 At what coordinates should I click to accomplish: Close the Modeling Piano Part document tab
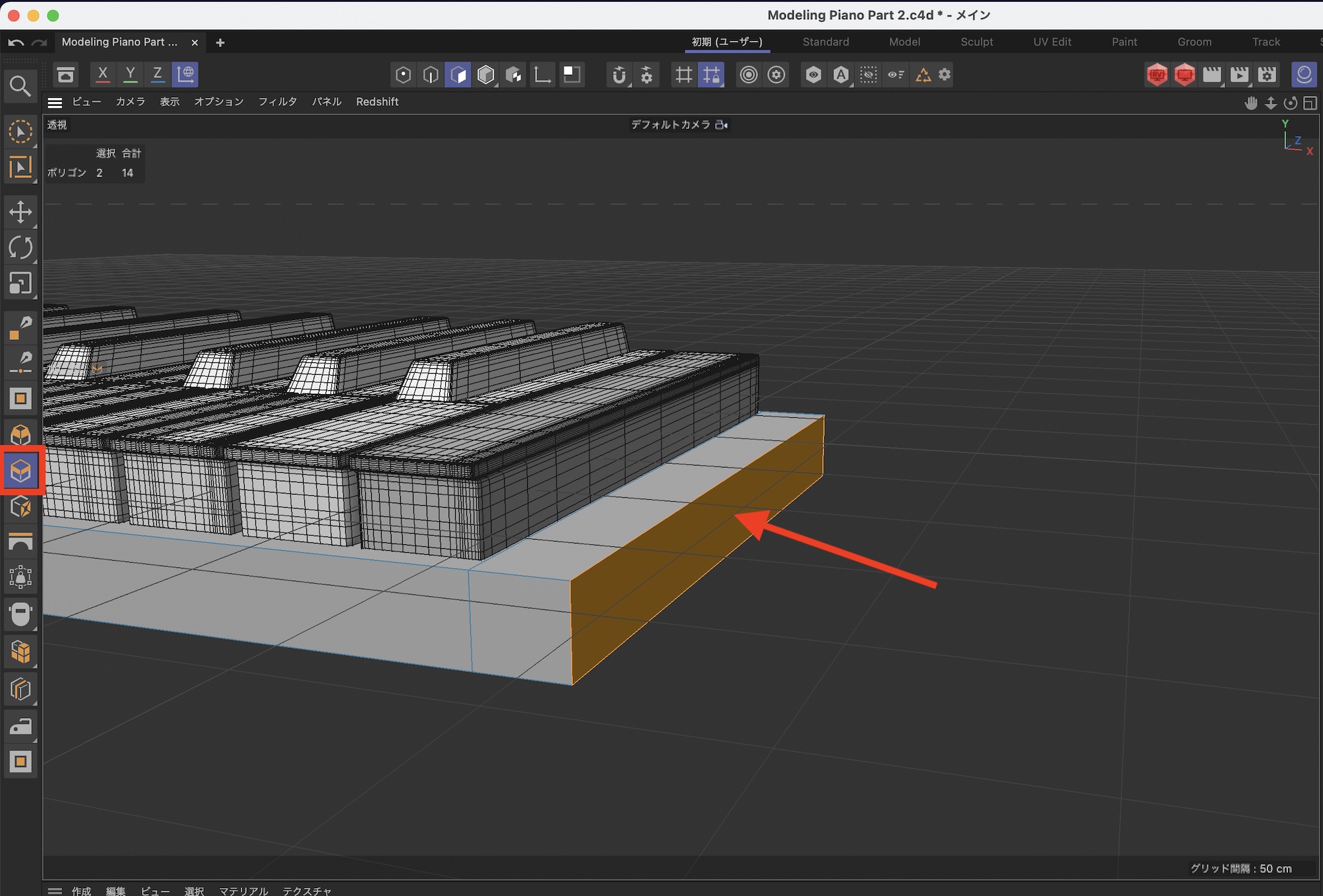pyautogui.click(x=194, y=42)
